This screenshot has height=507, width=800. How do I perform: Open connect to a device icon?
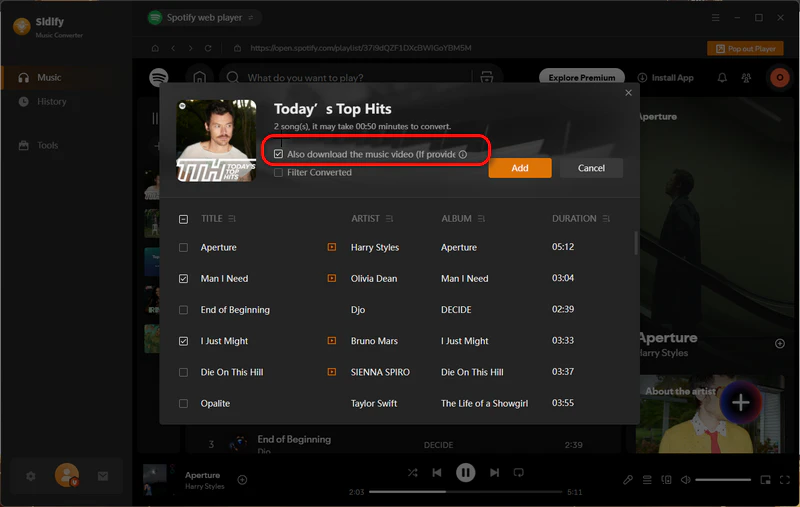(x=666, y=479)
